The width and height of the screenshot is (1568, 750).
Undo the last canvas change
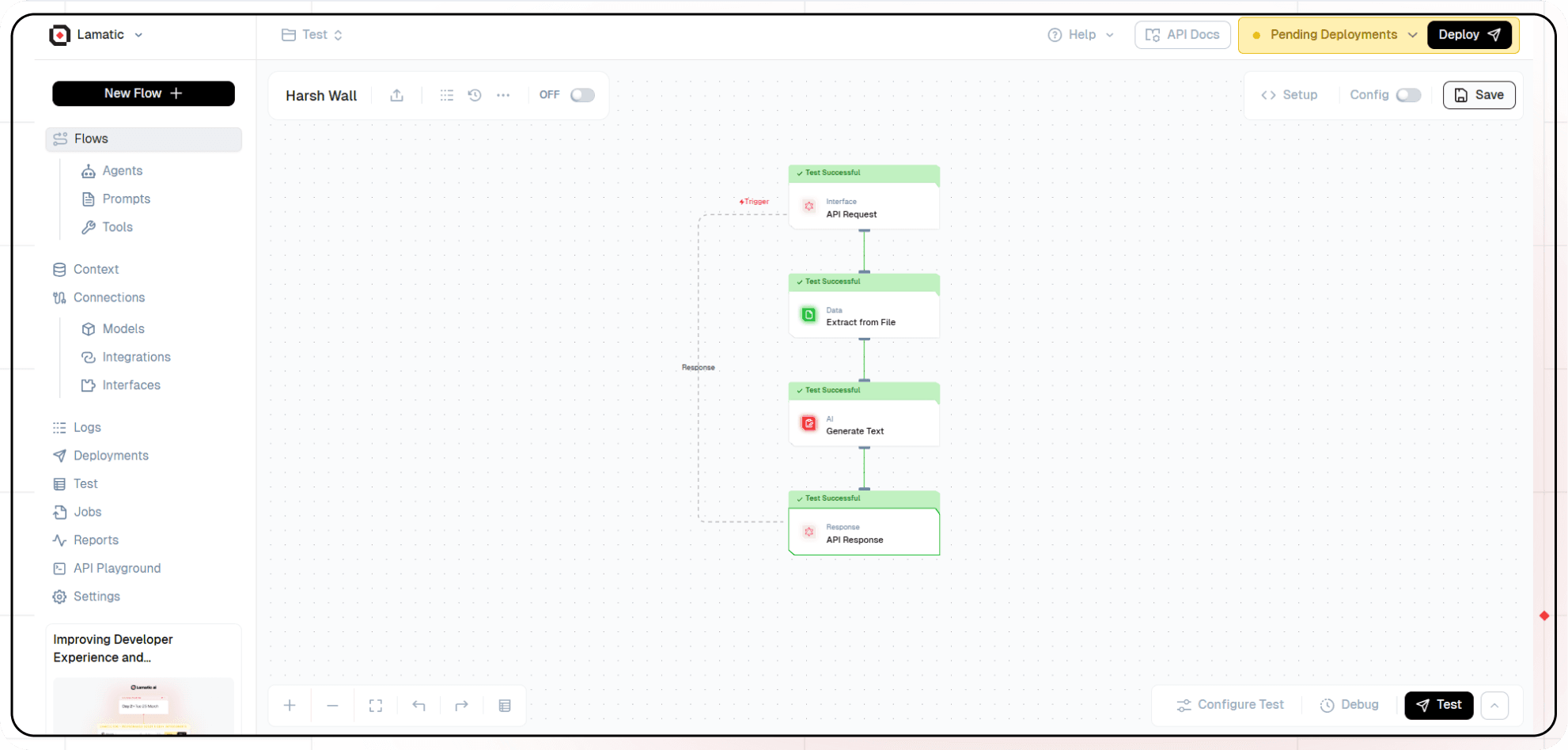(x=419, y=705)
